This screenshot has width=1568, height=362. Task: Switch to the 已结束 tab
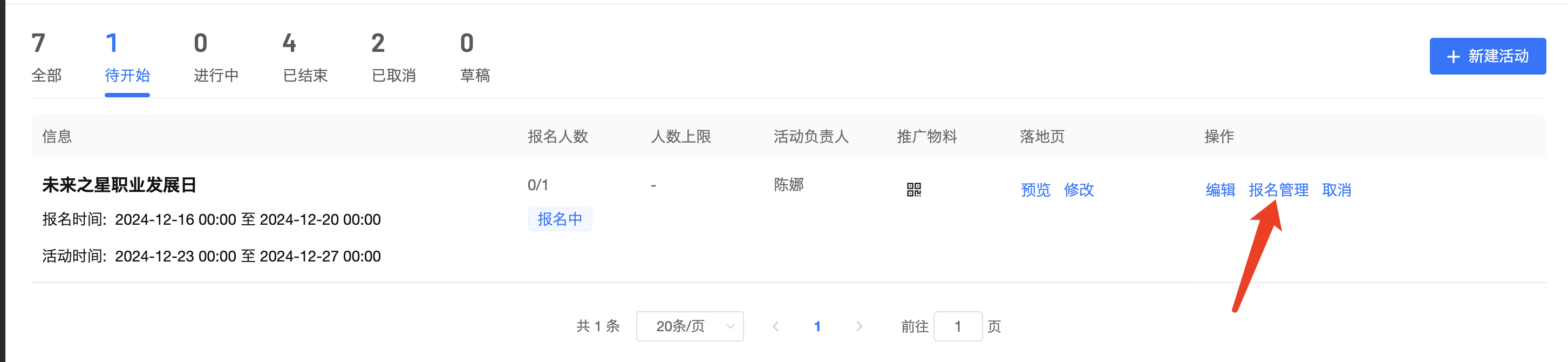[305, 58]
